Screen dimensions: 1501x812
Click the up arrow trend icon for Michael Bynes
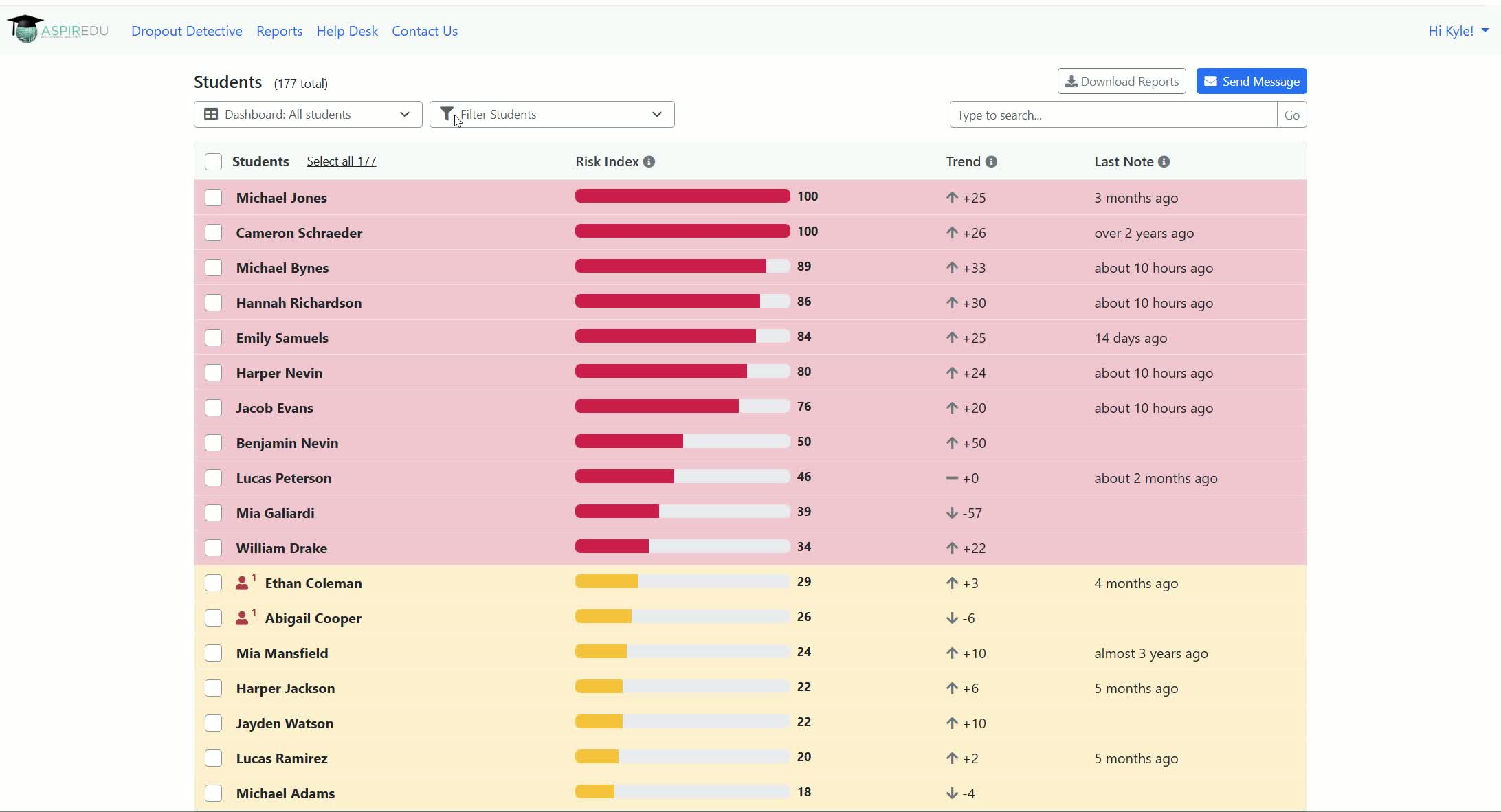952,268
